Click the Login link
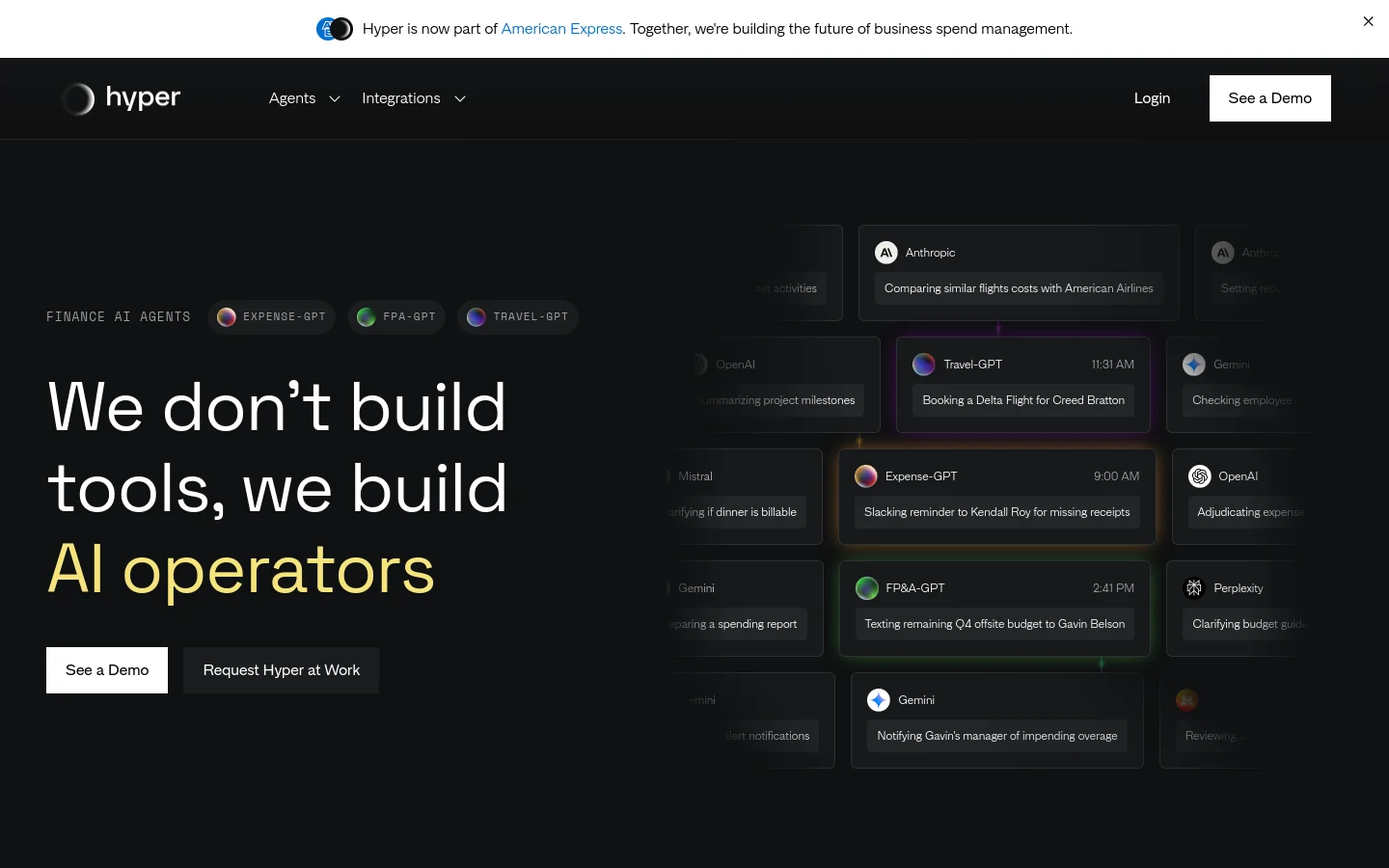1389x868 pixels. pyautogui.click(x=1152, y=98)
